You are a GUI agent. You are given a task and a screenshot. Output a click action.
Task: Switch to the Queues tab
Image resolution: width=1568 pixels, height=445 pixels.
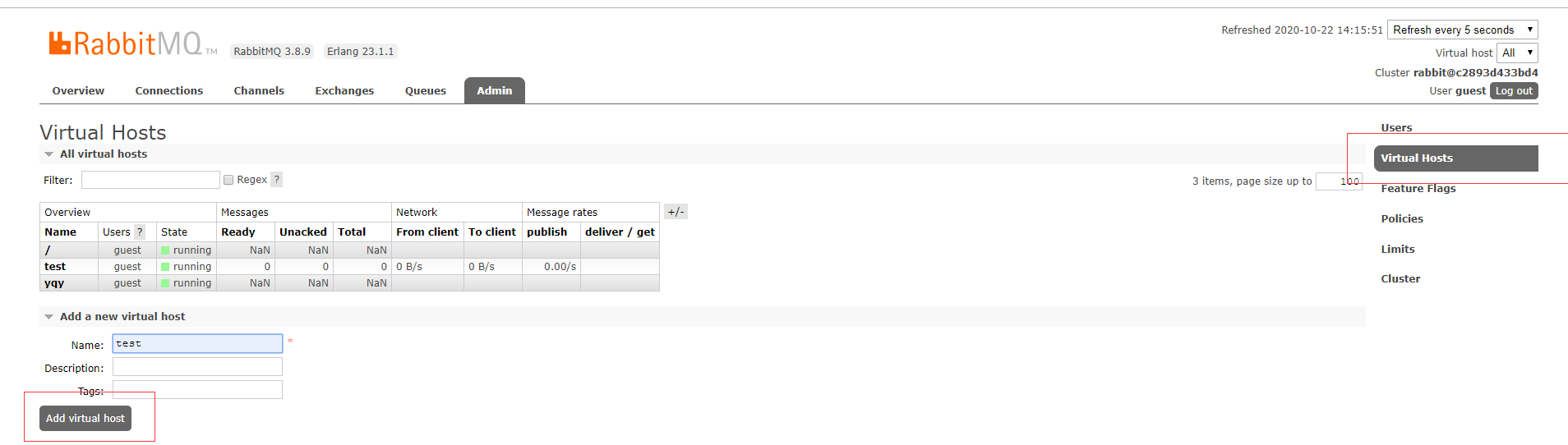425,91
